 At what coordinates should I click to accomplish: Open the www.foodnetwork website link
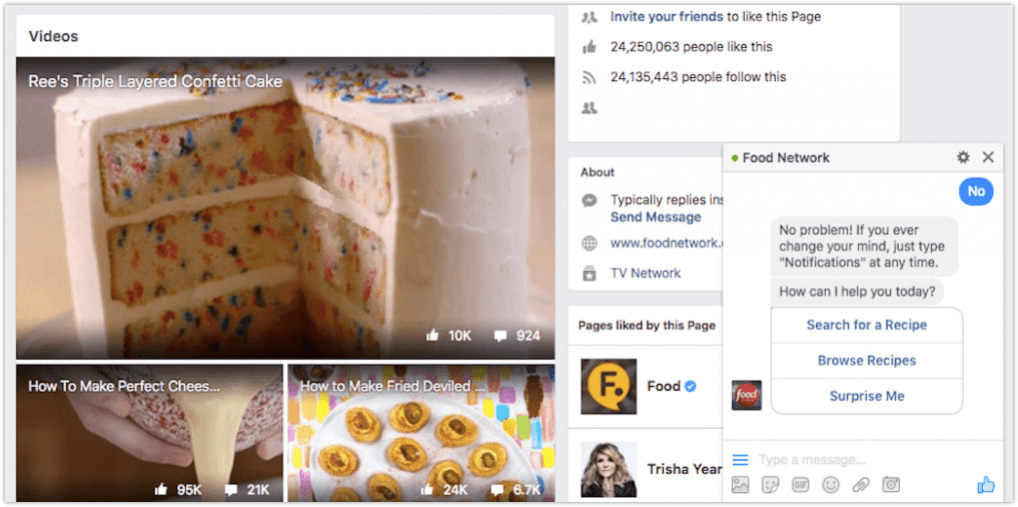pyautogui.click(x=666, y=243)
